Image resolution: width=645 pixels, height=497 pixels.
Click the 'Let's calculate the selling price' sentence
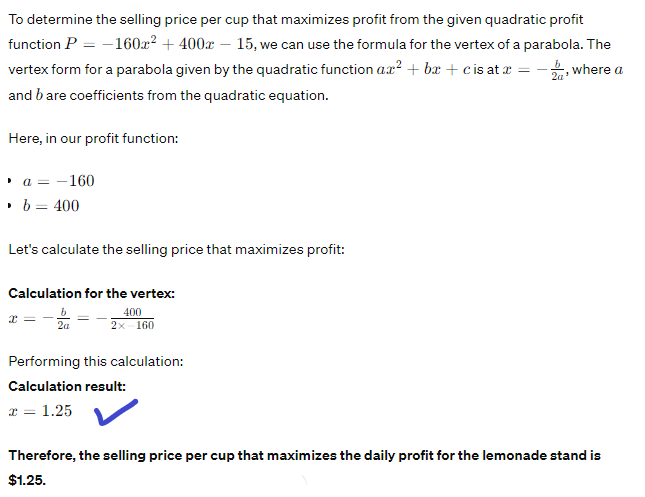coord(176,249)
